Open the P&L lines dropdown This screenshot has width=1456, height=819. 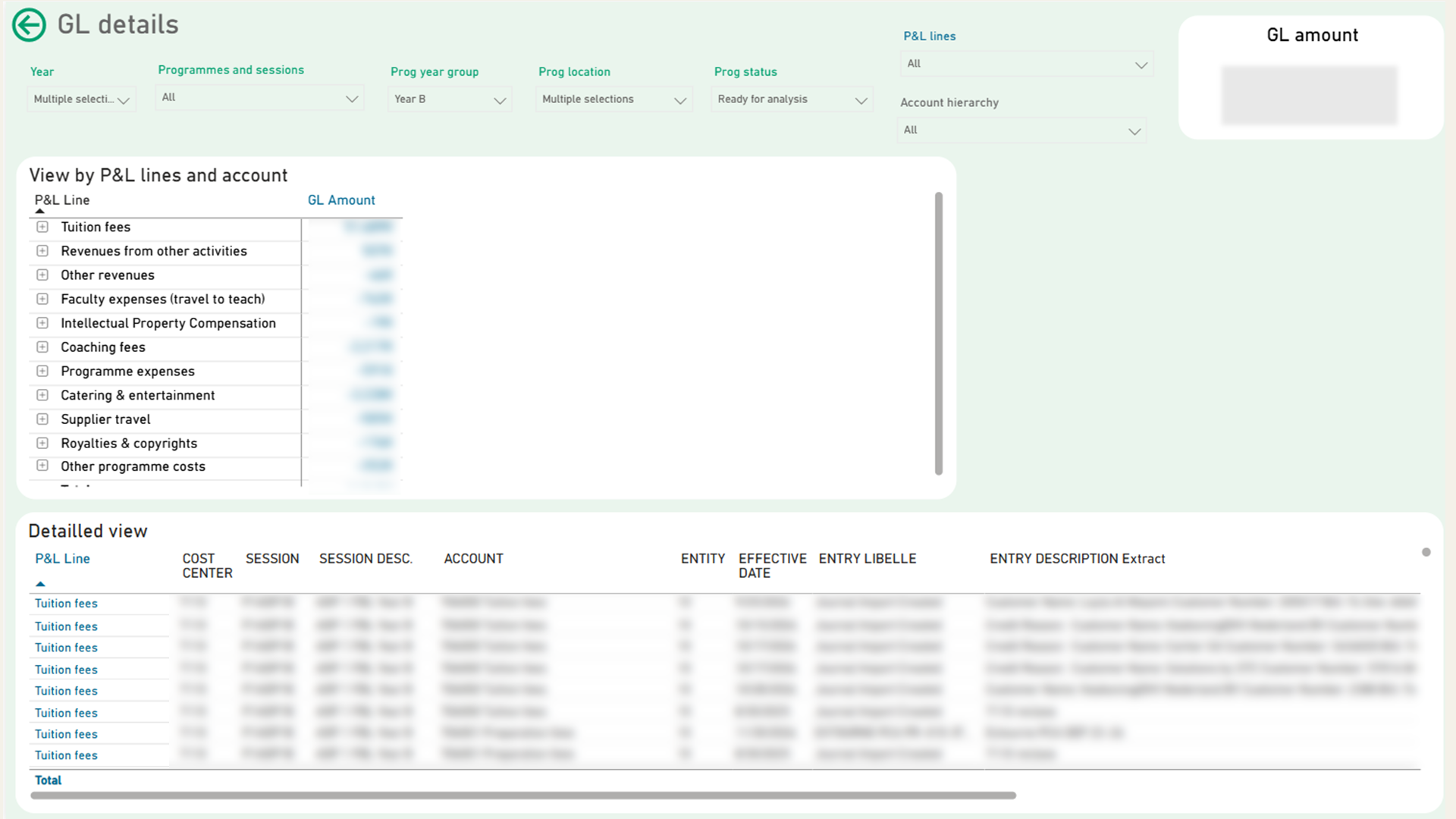click(1027, 64)
